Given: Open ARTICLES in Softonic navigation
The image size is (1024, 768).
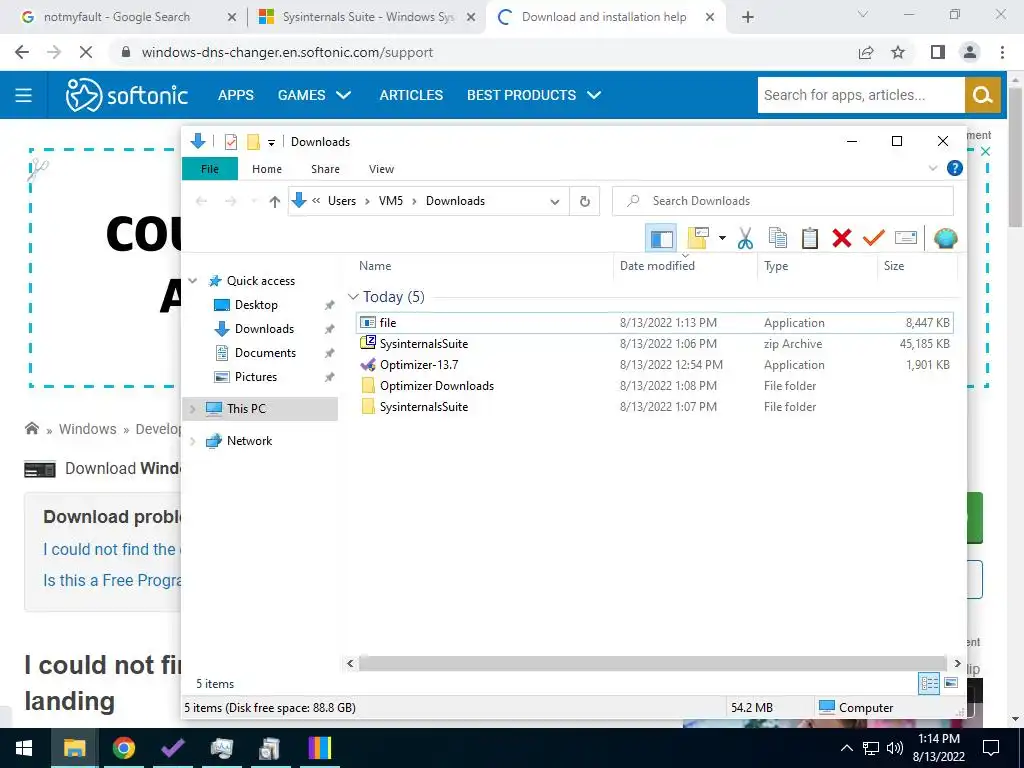Looking at the screenshot, I should coord(411,95).
